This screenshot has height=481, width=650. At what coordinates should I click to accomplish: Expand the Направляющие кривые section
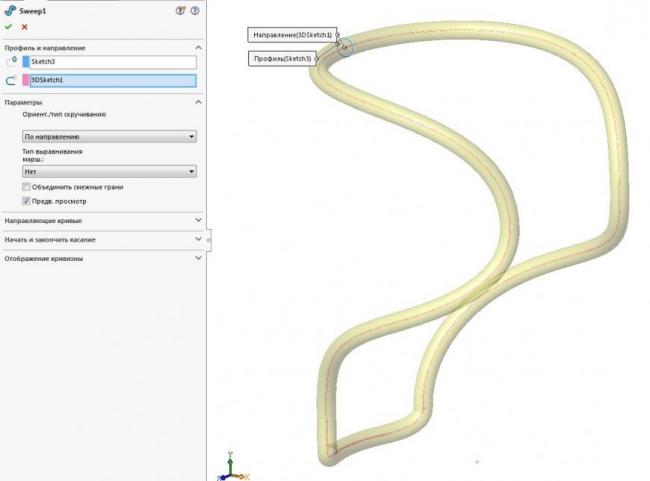tap(199, 220)
